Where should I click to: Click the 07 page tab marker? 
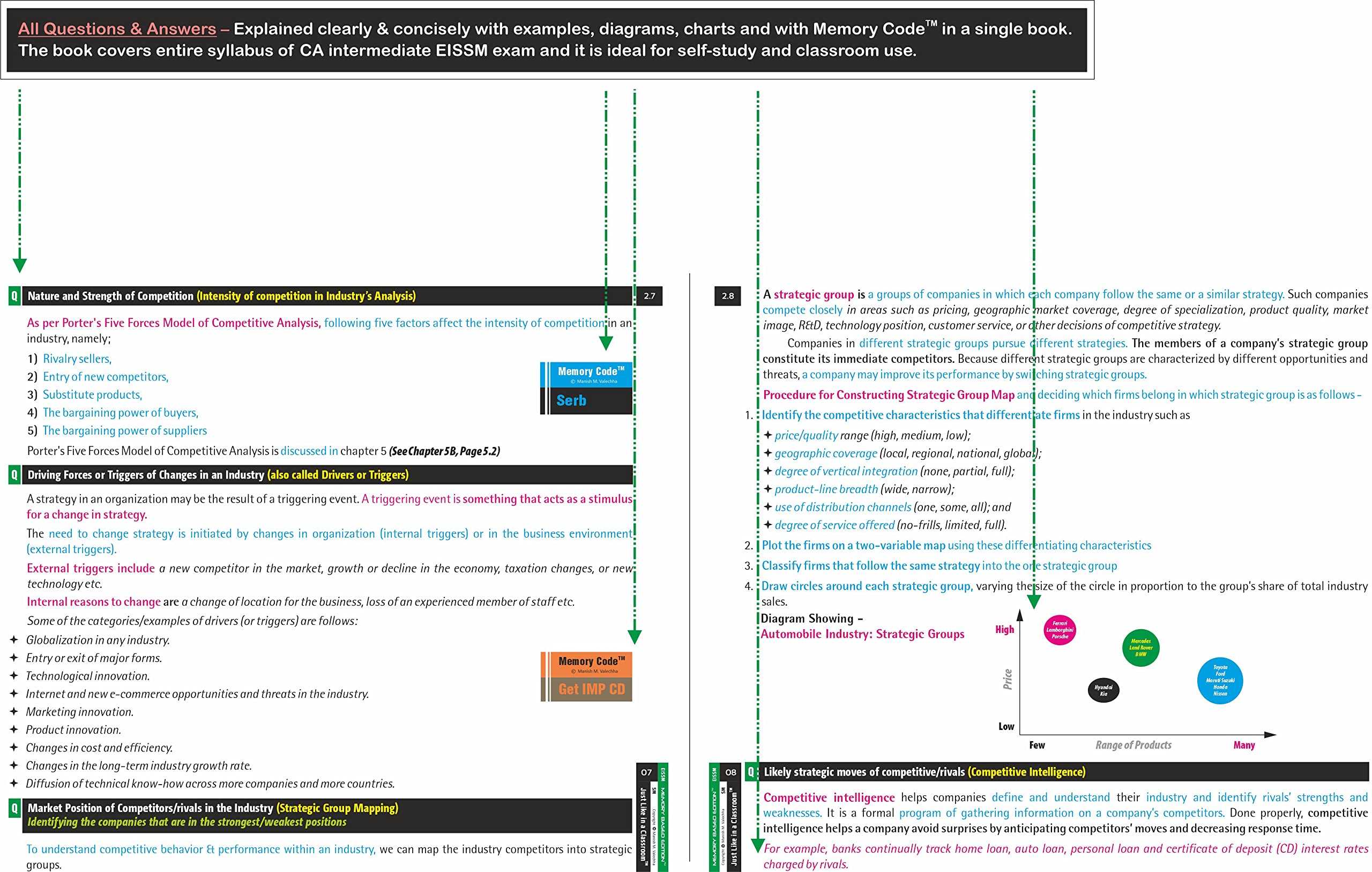click(x=646, y=772)
